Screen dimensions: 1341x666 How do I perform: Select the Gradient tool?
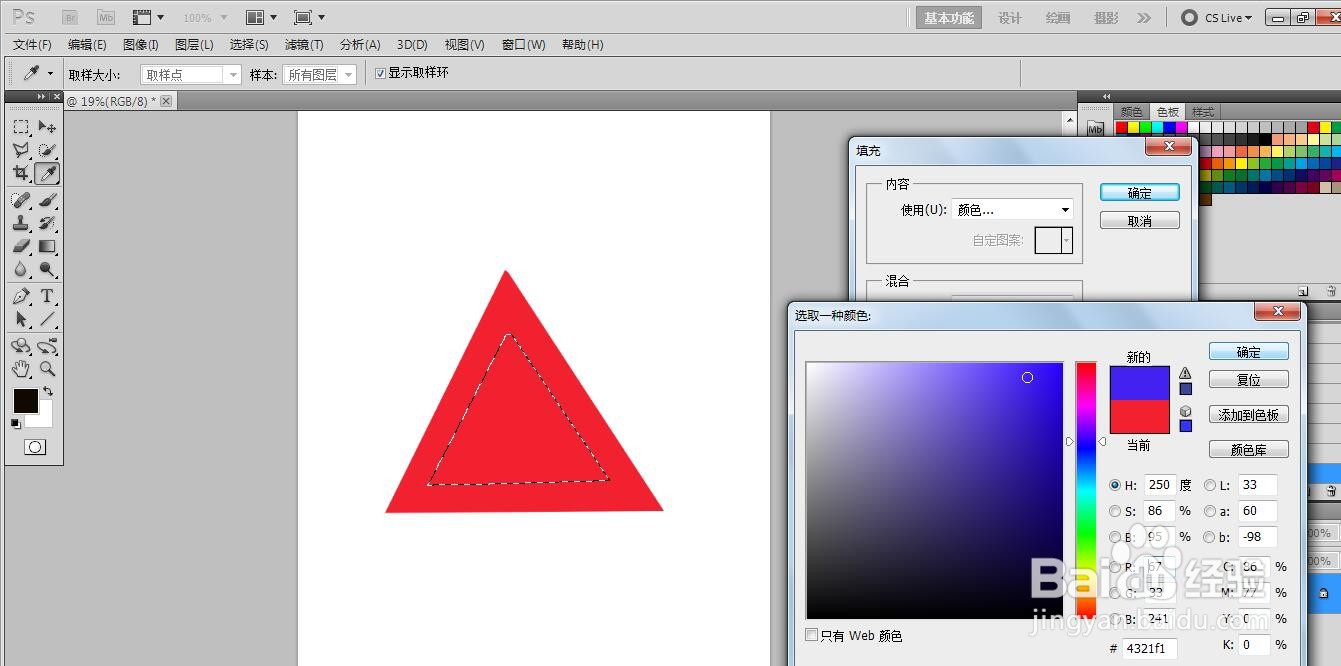[47, 246]
